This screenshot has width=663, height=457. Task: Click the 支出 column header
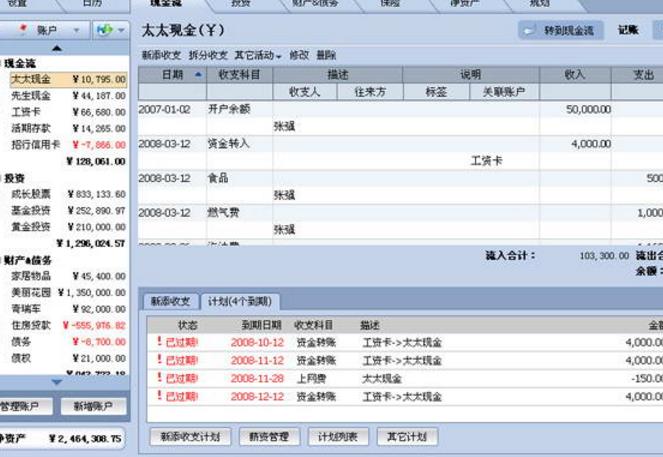(x=638, y=75)
